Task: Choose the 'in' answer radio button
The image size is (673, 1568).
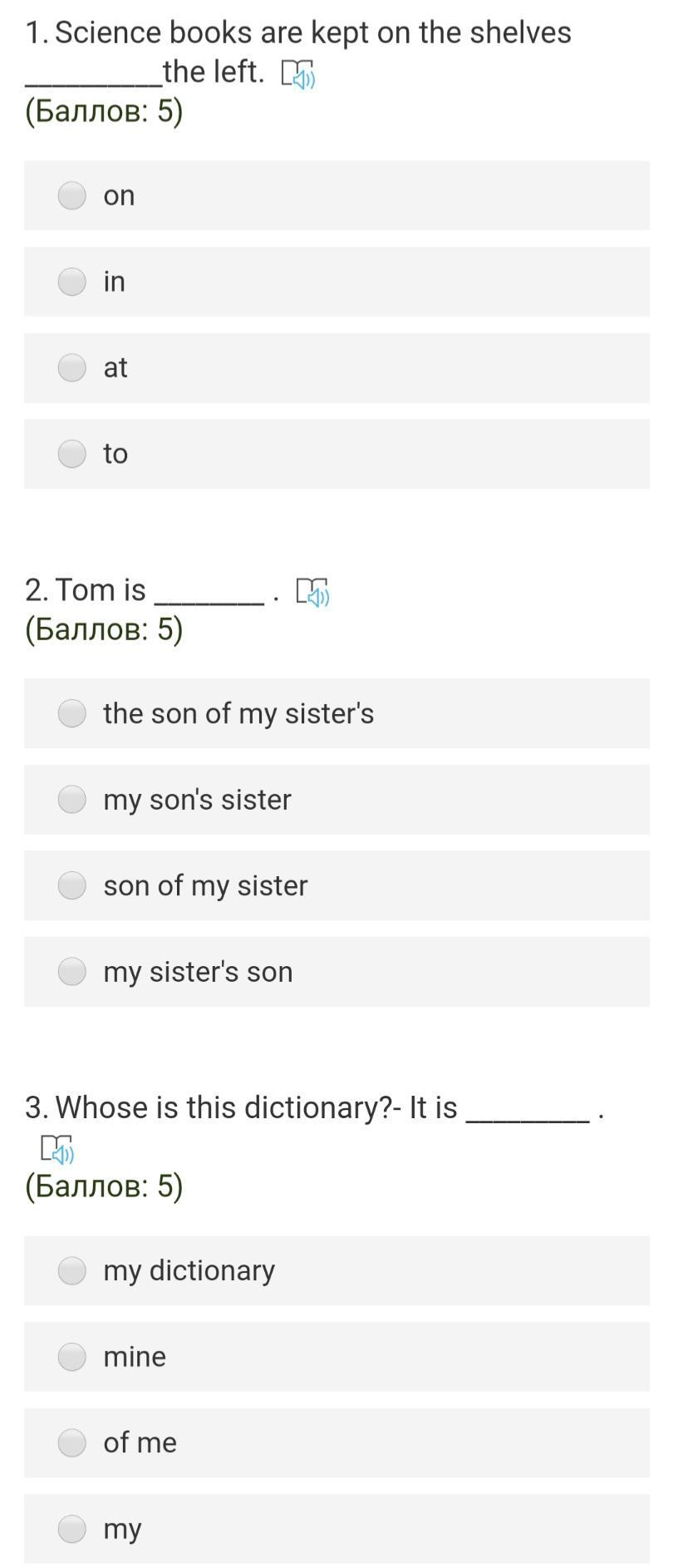Action: click(72, 282)
